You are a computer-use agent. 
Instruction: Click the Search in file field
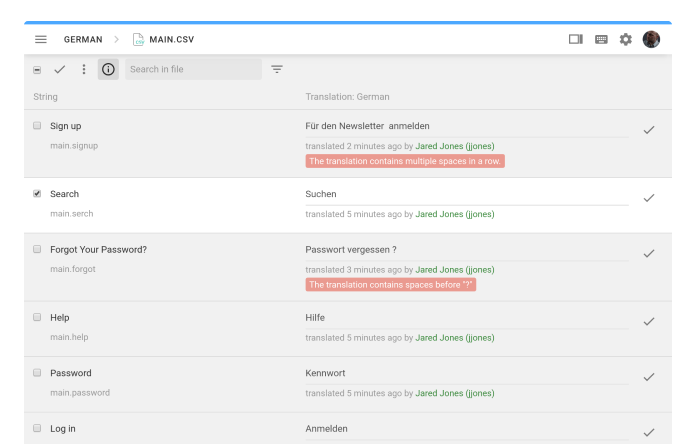click(193, 69)
